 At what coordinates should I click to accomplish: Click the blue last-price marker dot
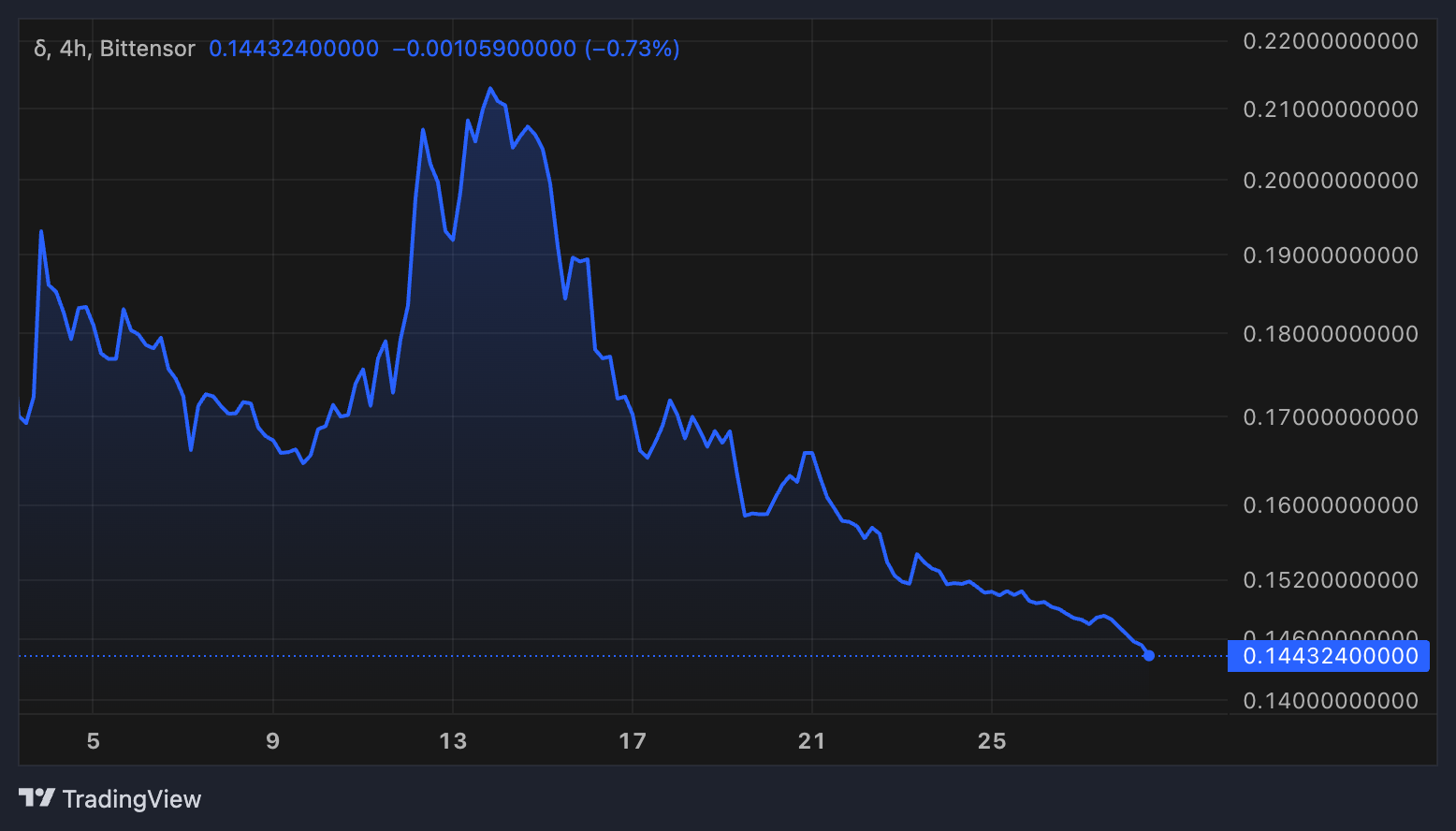(x=1148, y=656)
